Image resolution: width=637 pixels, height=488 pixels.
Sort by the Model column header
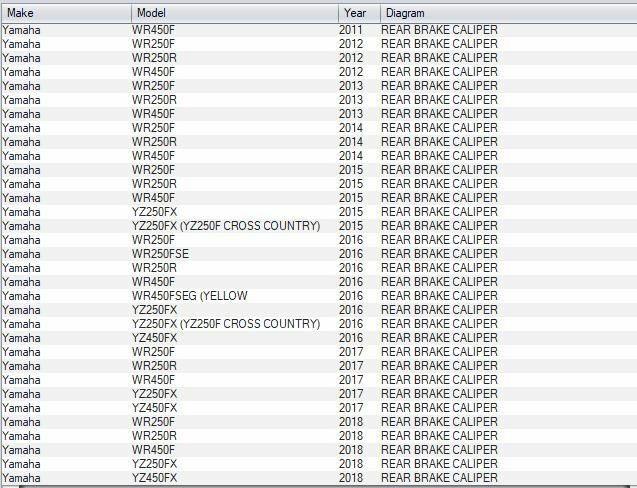click(x=235, y=13)
